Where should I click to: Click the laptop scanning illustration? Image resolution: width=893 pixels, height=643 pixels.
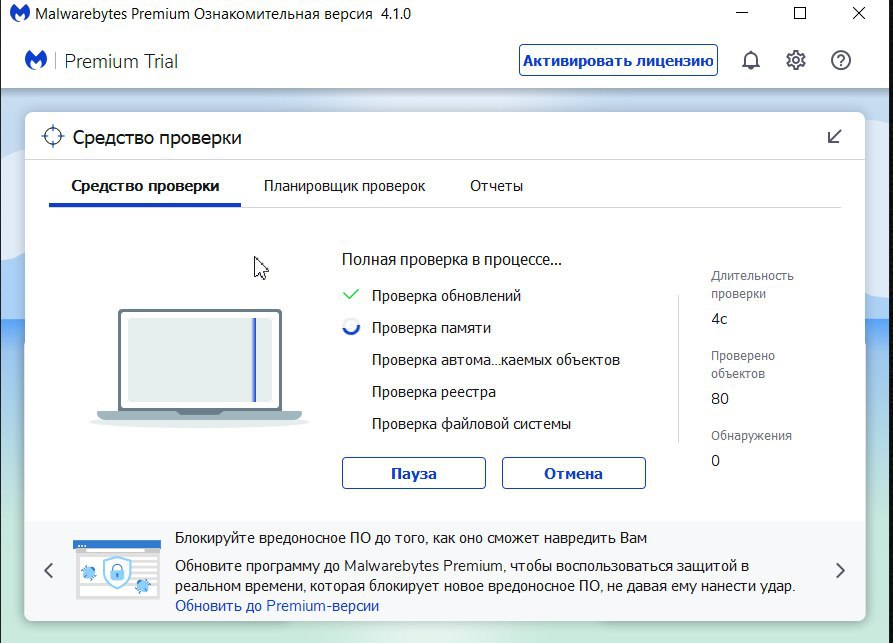(199, 367)
